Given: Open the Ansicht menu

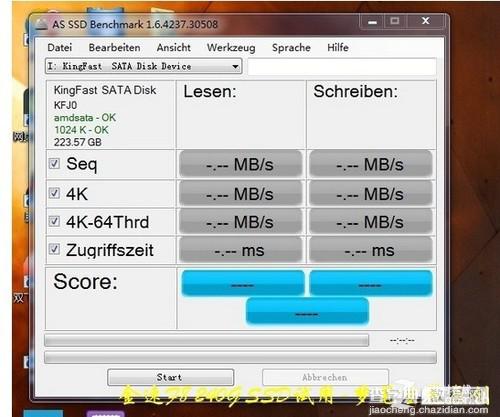Looking at the screenshot, I should 174,48.
